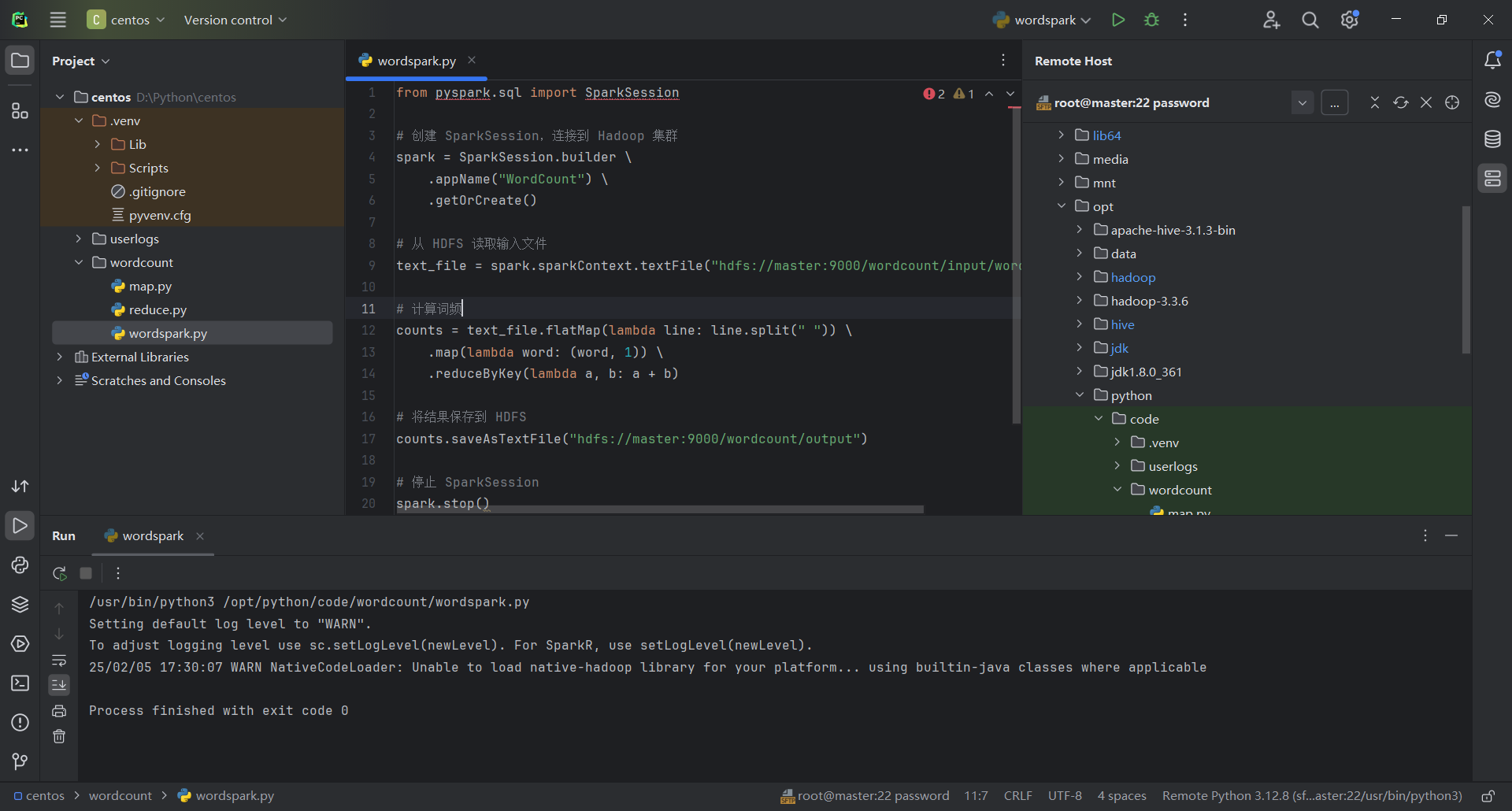Rerun wordspark in Run panel
Viewport: 1512px width, 811px height.
60,573
